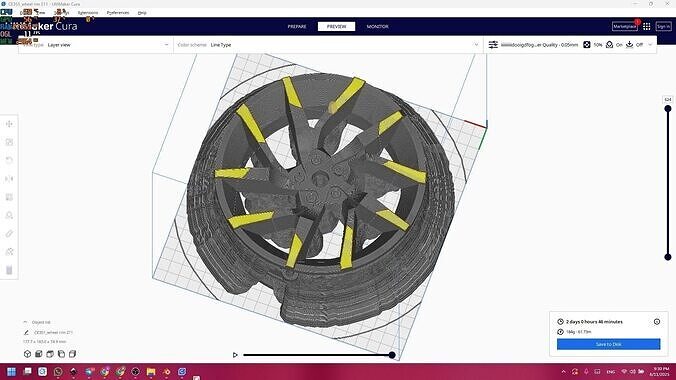Click the Save to Disk button

coord(608,344)
